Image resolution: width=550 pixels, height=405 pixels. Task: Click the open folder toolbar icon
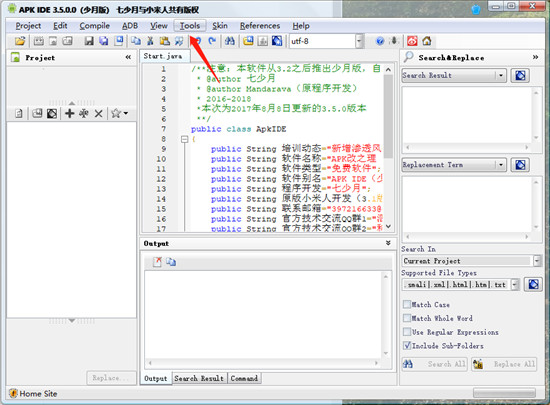(x=20, y=41)
